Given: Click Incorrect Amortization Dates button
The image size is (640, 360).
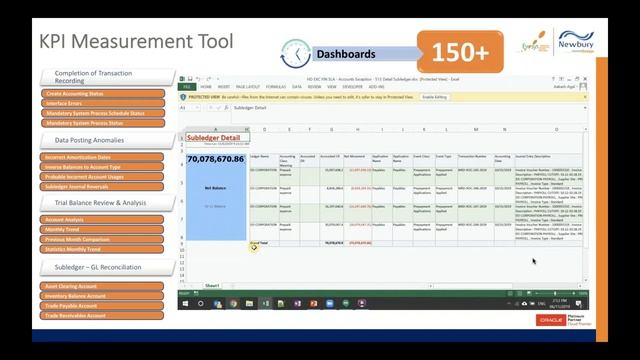Looking at the screenshot, I should [102, 157].
